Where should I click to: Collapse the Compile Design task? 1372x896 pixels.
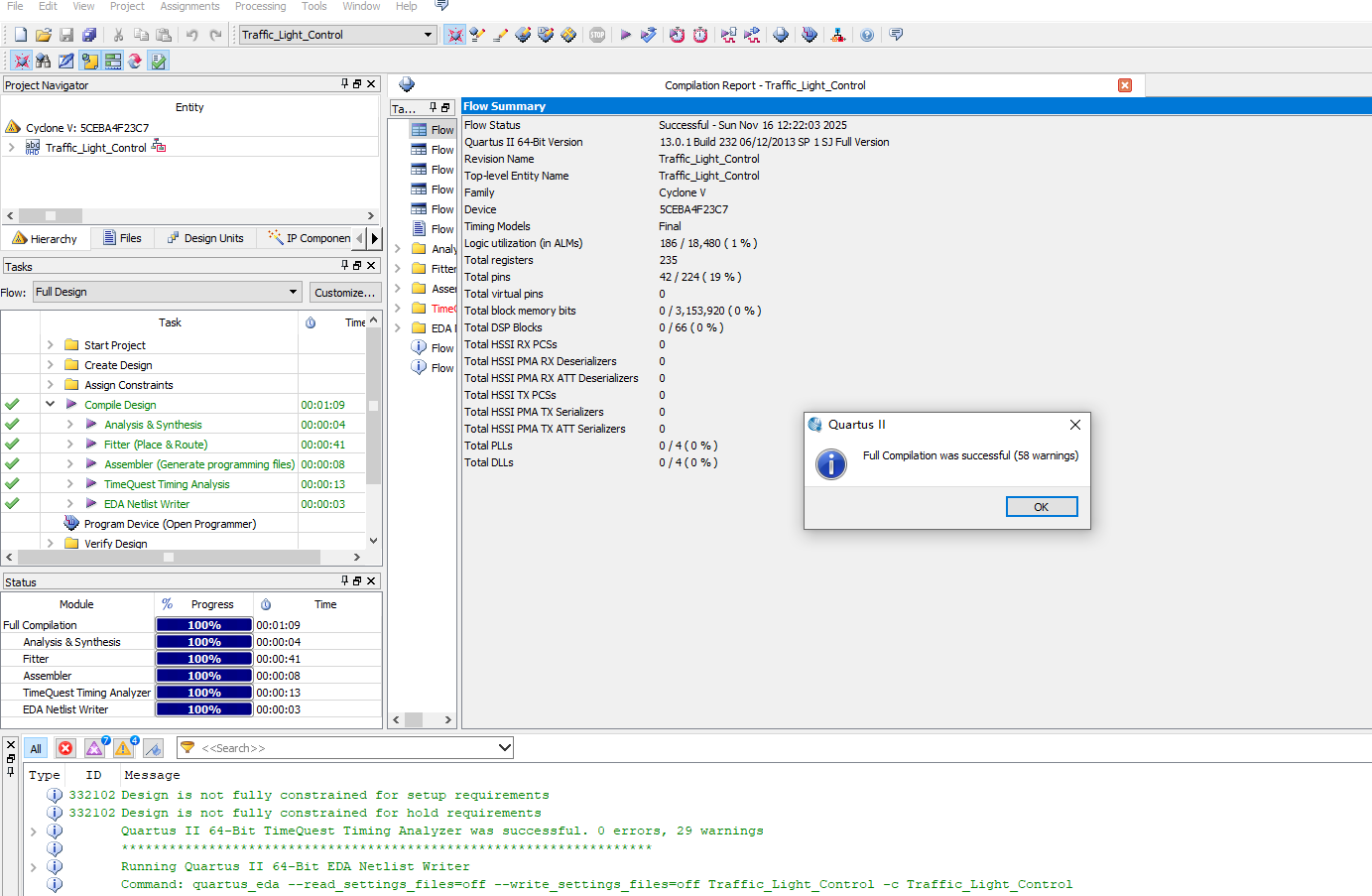point(50,404)
